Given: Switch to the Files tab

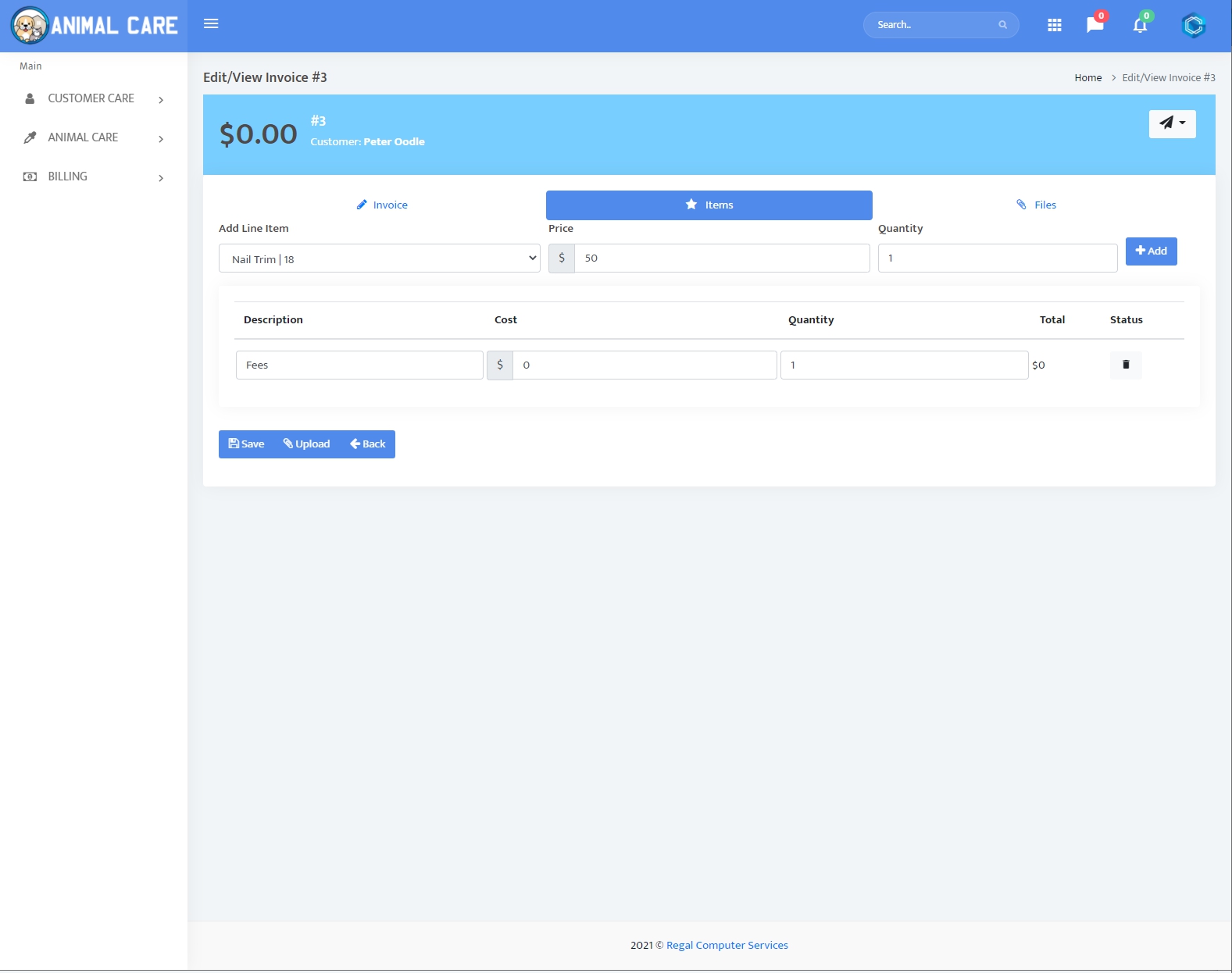Looking at the screenshot, I should (x=1036, y=205).
